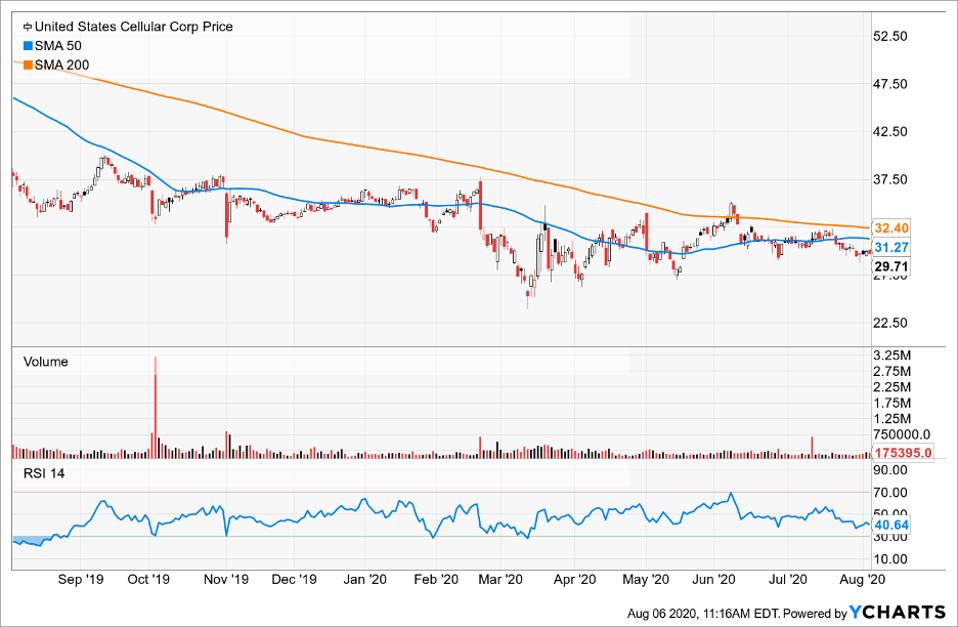Screen dimensions: 958x627
Task: Click the 52.50 price axis label
Action: (890, 37)
